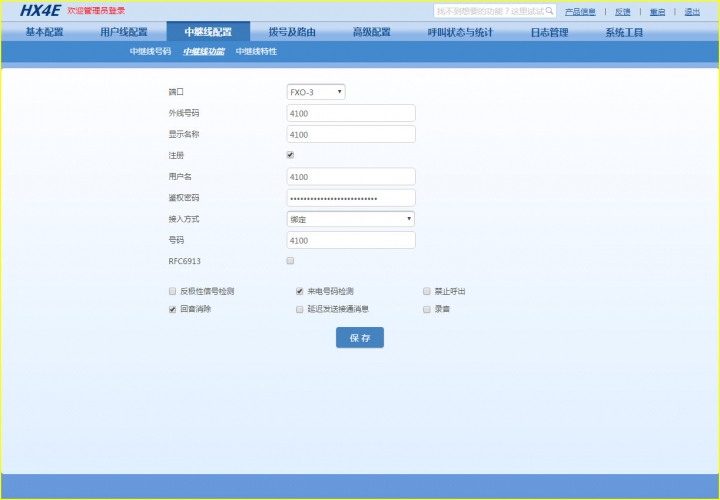Image resolution: width=720 pixels, height=500 pixels.
Task: Toggle the 注册 checkbox
Action: pyautogui.click(x=290, y=155)
